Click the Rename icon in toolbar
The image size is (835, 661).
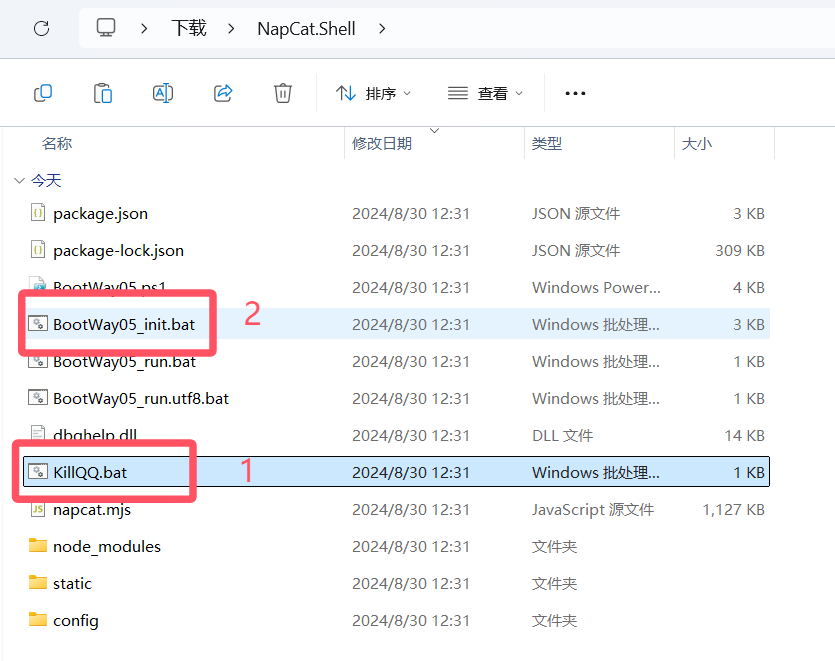tap(163, 93)
